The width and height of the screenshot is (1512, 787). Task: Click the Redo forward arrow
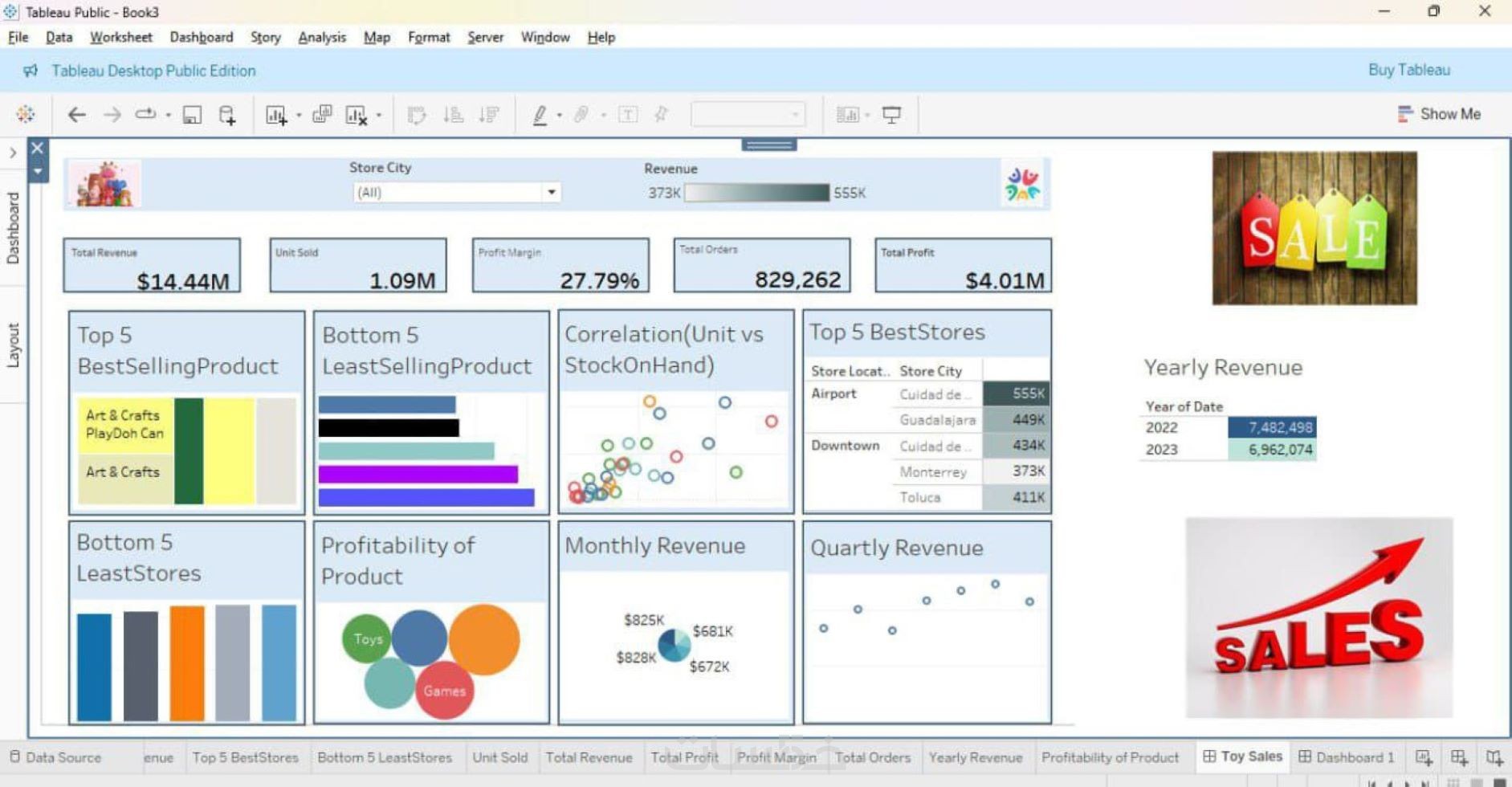click(x=112, y=115)
